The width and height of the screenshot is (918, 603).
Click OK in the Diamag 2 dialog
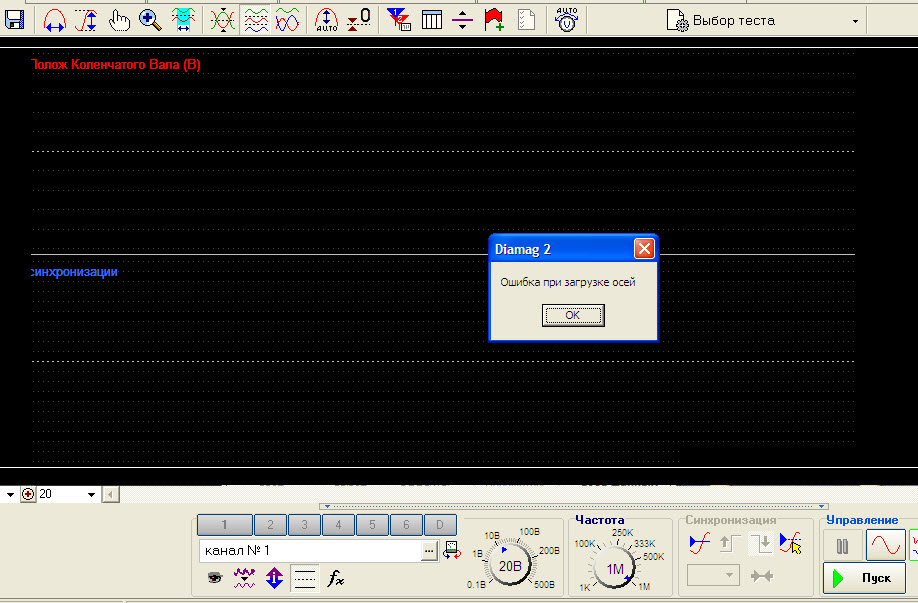[573, 315]
